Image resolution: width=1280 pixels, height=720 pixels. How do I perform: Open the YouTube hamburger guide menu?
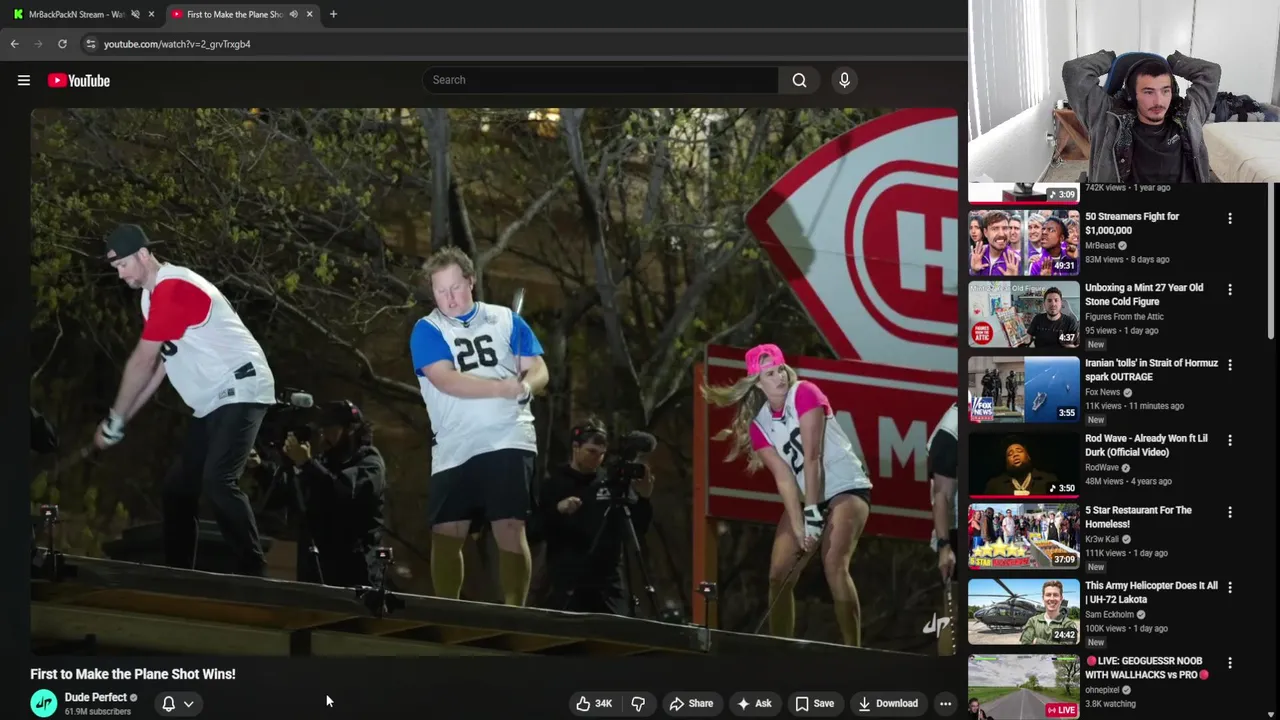tap(24, 81)
